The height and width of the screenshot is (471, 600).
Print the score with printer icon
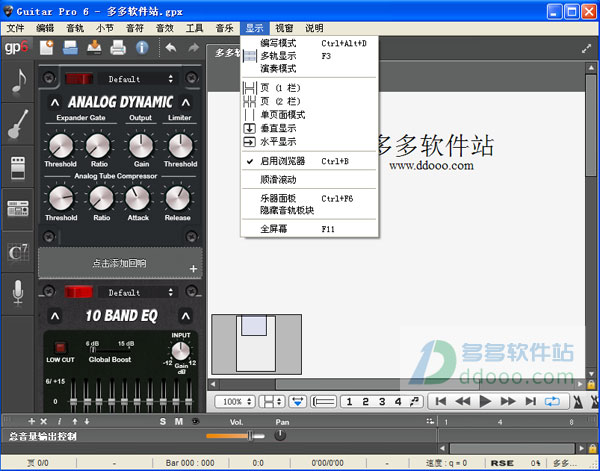coord(118,48)
